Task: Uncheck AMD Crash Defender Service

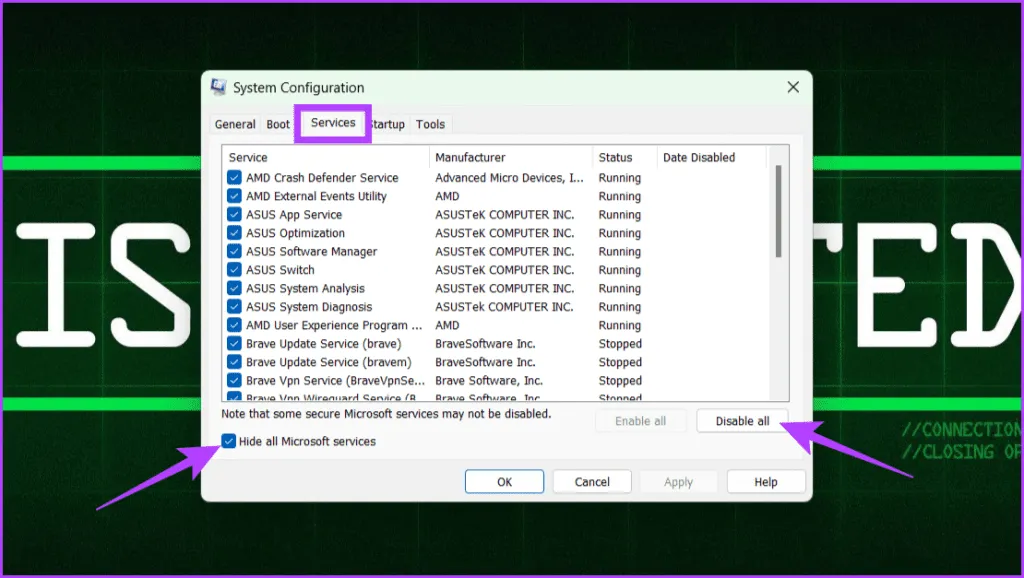Action: [x=234, y=178]
